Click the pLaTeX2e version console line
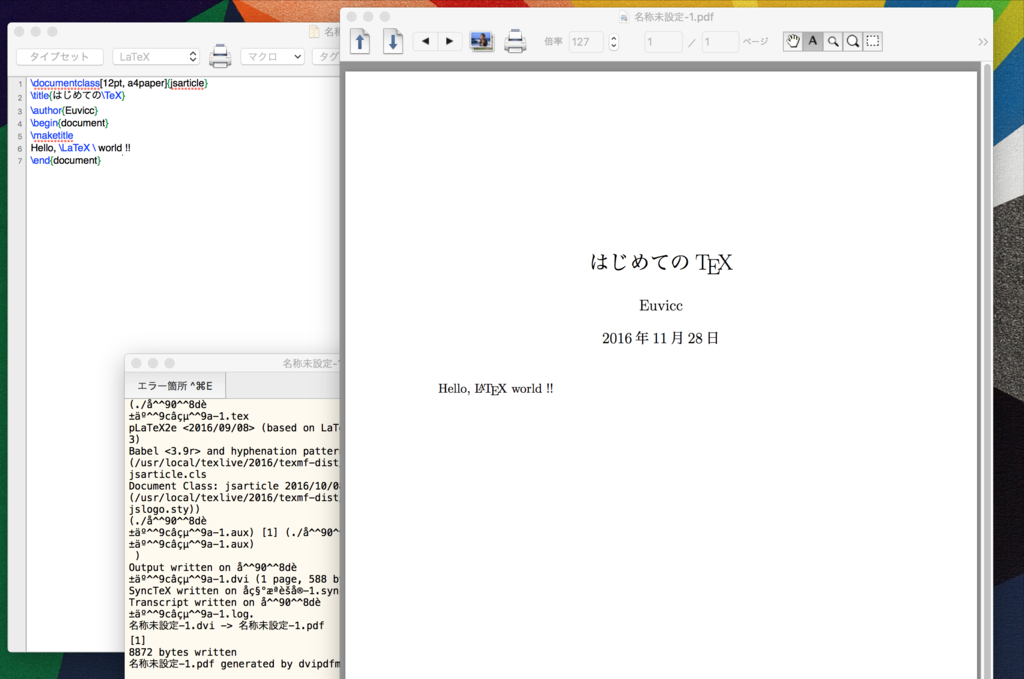The height and width of the screenshot is (679, 1024). (x=234, y=428)
